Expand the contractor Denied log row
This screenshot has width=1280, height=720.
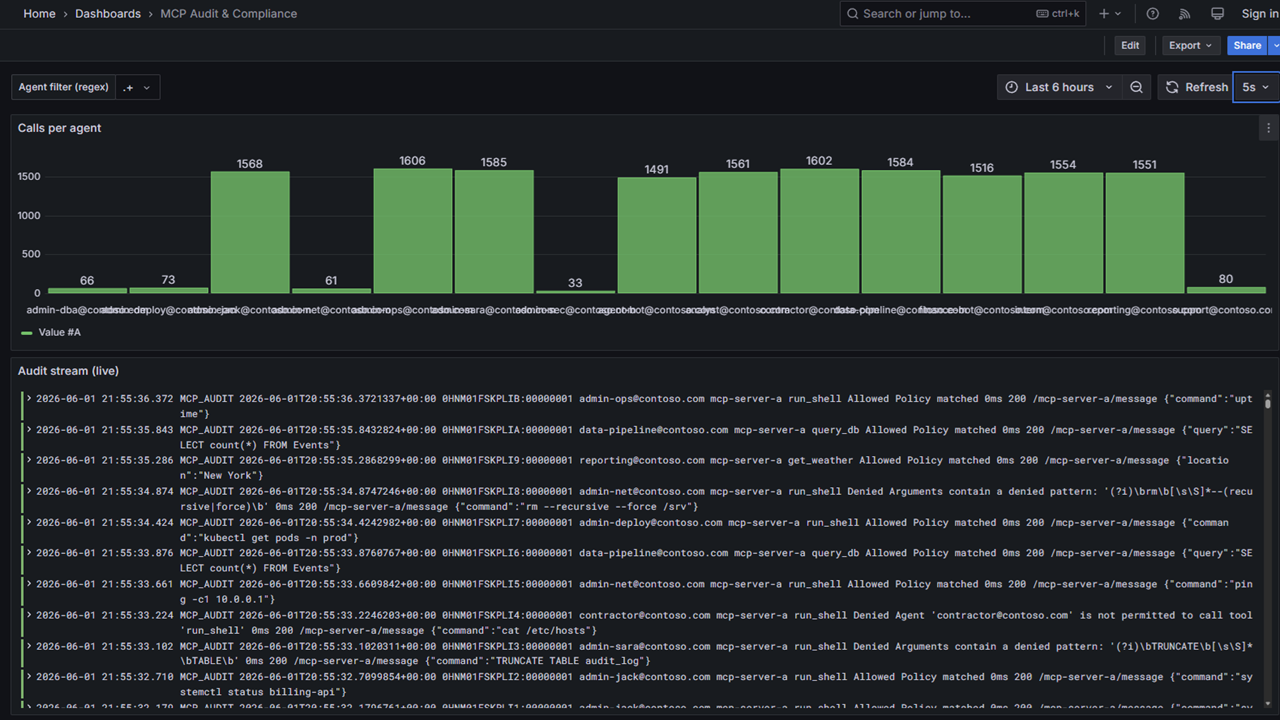click(29, 616)
